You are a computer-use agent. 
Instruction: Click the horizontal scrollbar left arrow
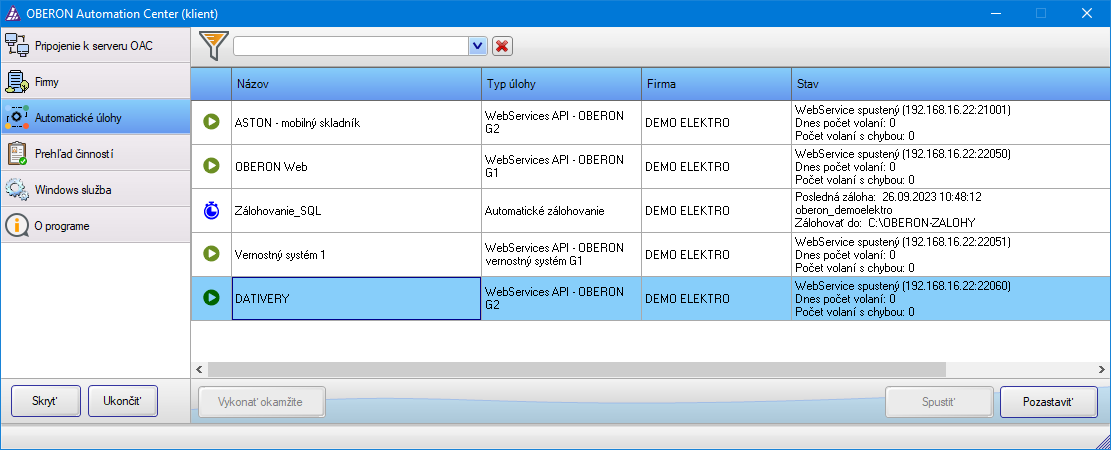point(199,369)
